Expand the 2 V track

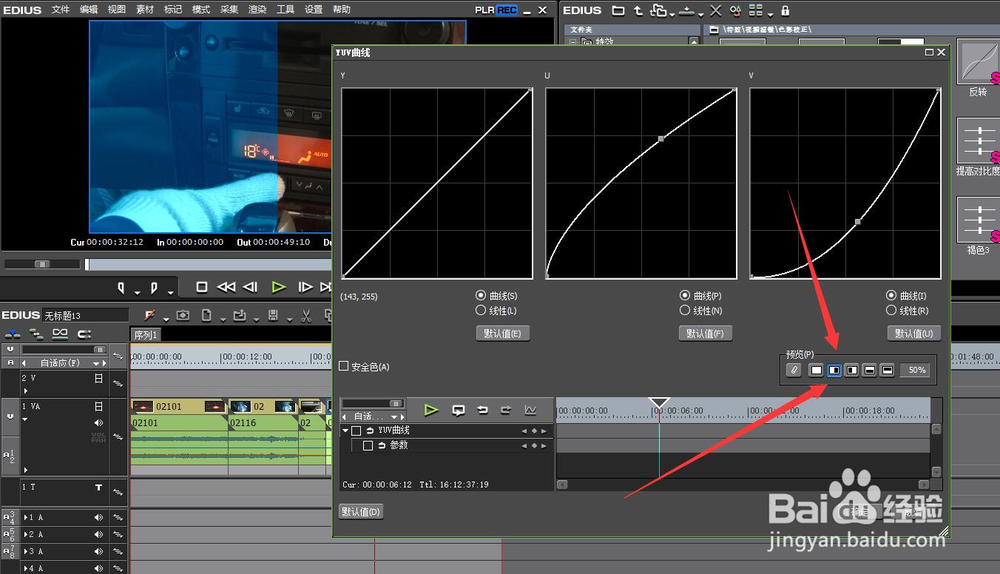(25, 390)
